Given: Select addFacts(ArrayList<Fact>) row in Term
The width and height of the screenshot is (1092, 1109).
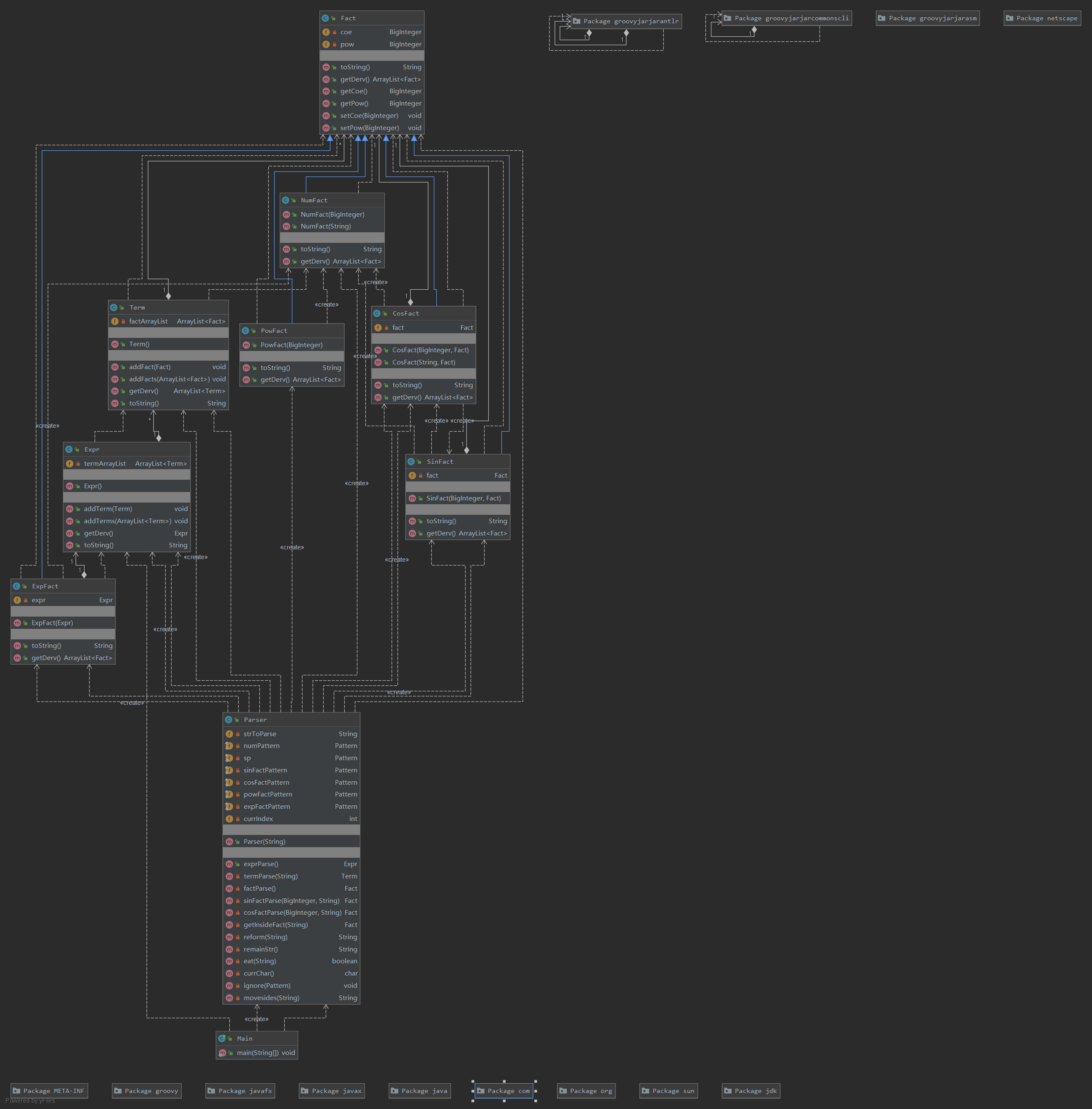Looking at the screenshot, I should coord(168,379).
